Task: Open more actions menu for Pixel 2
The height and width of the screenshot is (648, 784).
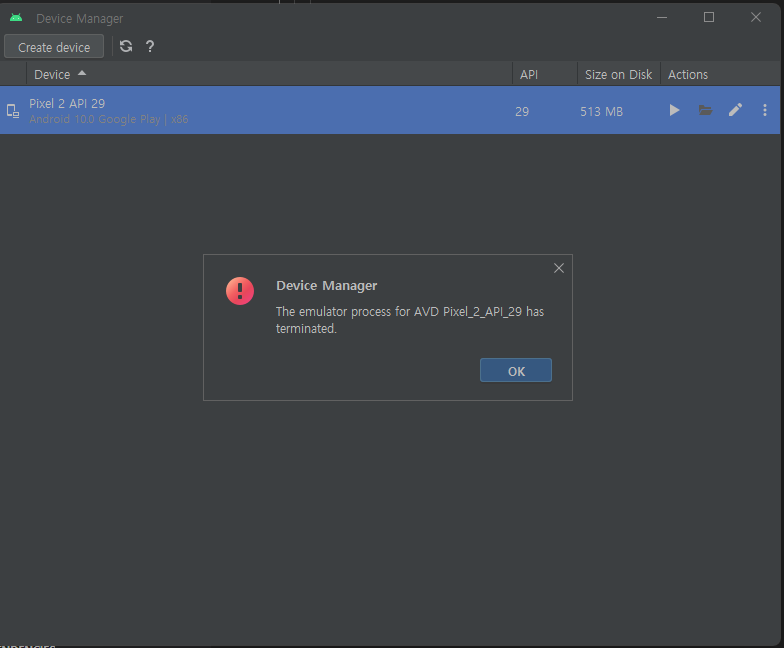Action: (764, 110)
